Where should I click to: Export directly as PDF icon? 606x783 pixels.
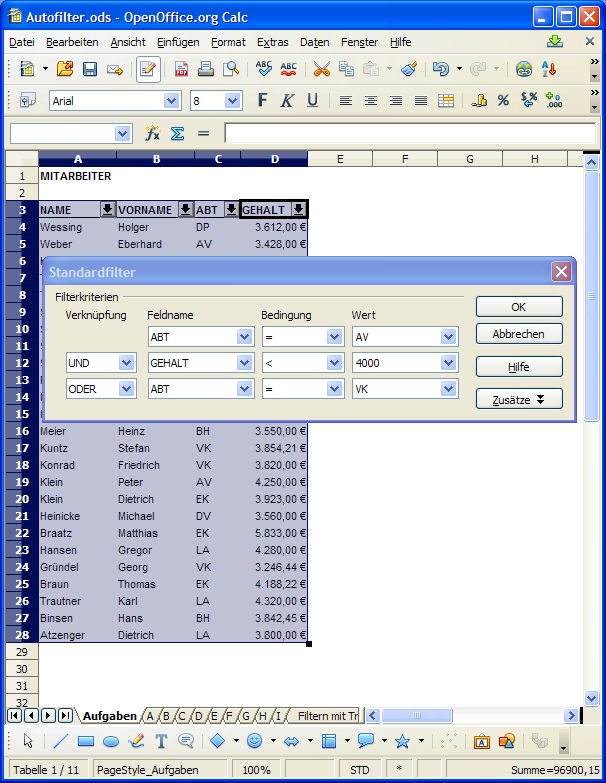click(x=182, y=69)
